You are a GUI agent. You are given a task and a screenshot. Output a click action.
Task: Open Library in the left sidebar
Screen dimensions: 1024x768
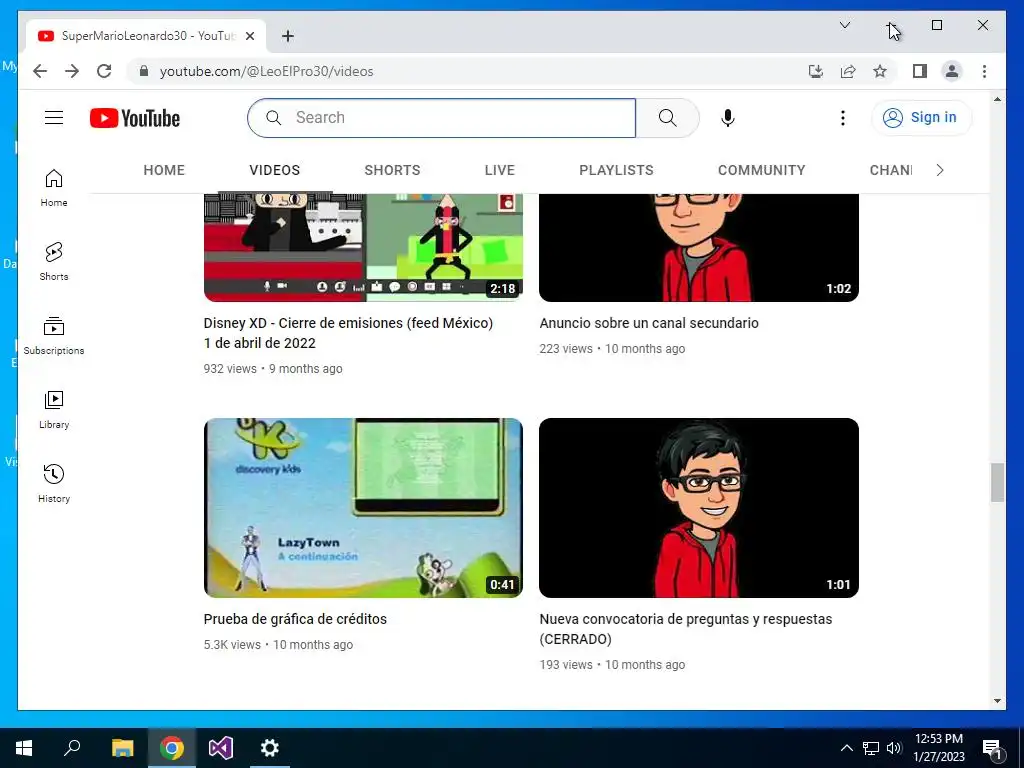point(54,410)
